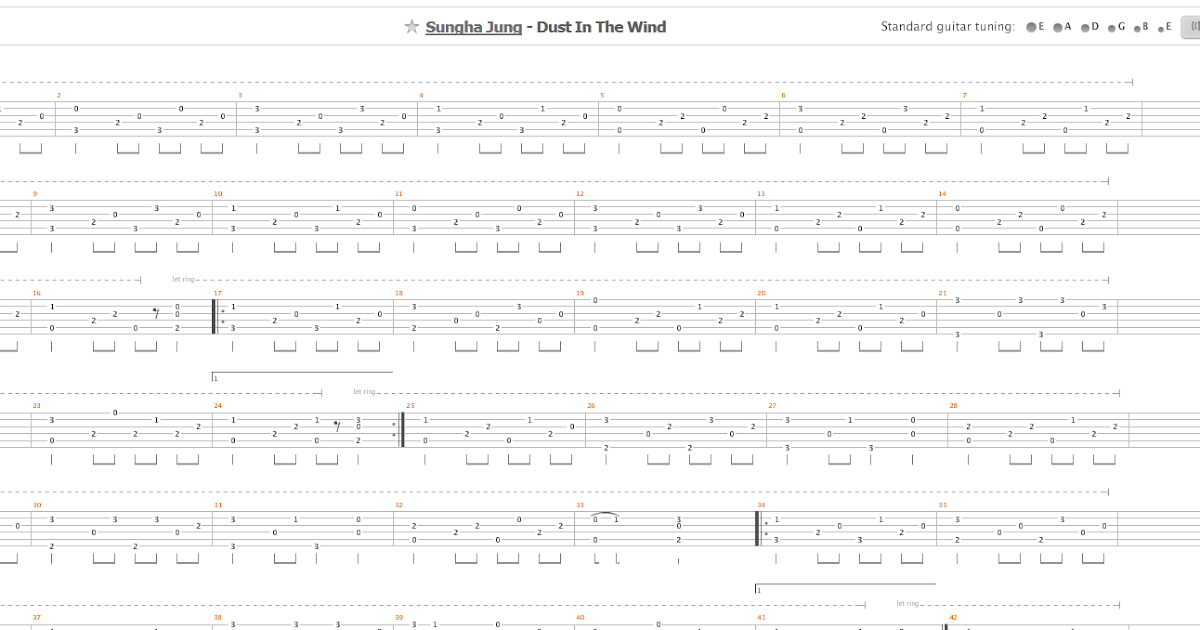This screenshot has width=1200, height=630.
Task: Jump to measure number 5
Action: (602, 95)
